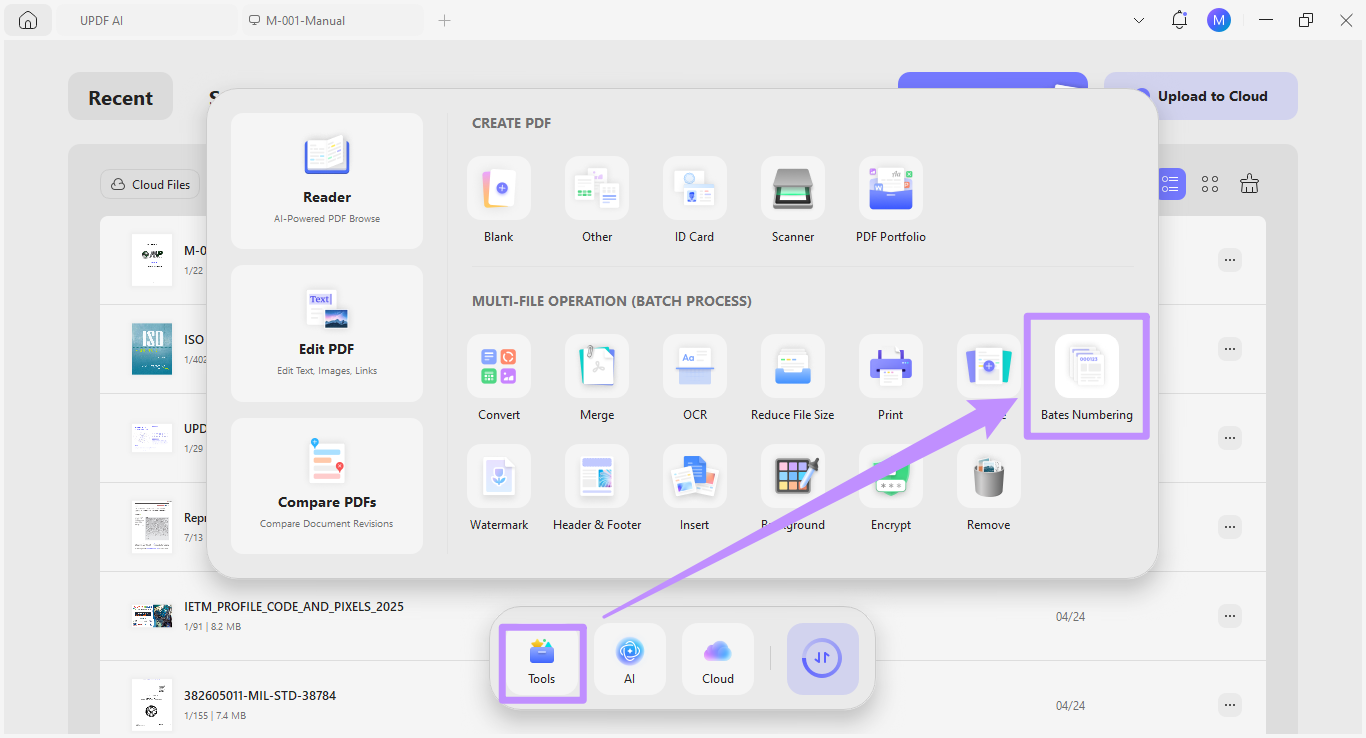Open more options for first file row
Viewport: 1366px width, 738px height.
coord(1230,260)
